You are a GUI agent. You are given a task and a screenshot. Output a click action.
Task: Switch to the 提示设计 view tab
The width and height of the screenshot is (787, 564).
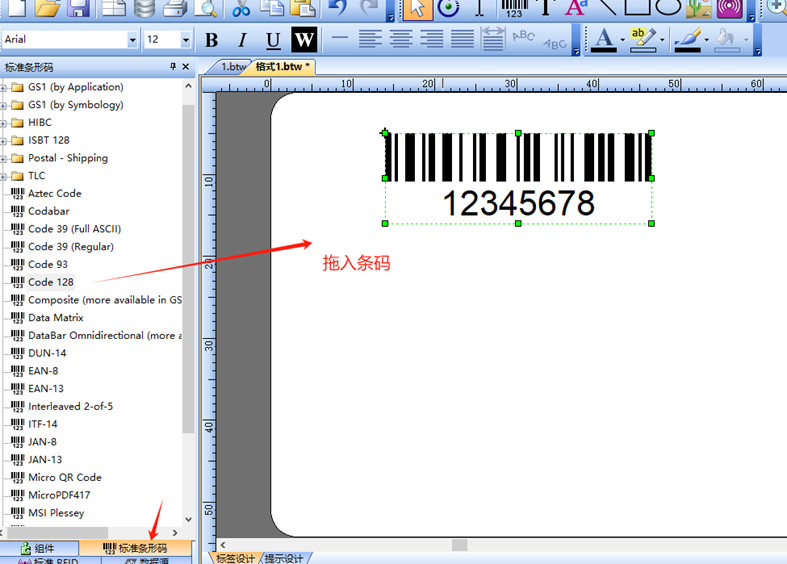click(x=285, y=558)
